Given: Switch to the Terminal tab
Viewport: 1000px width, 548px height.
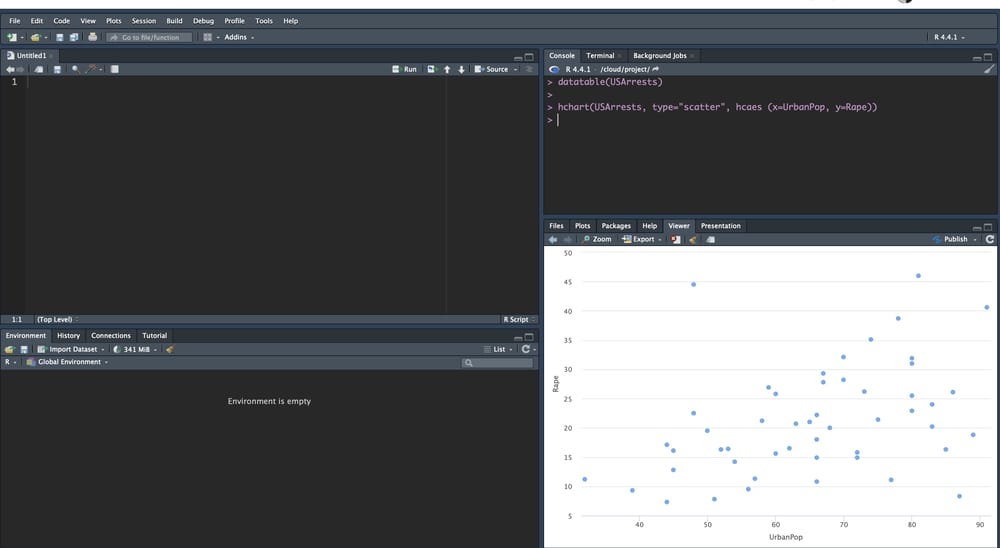Looking at the screenshot, I should coord(600,56).
